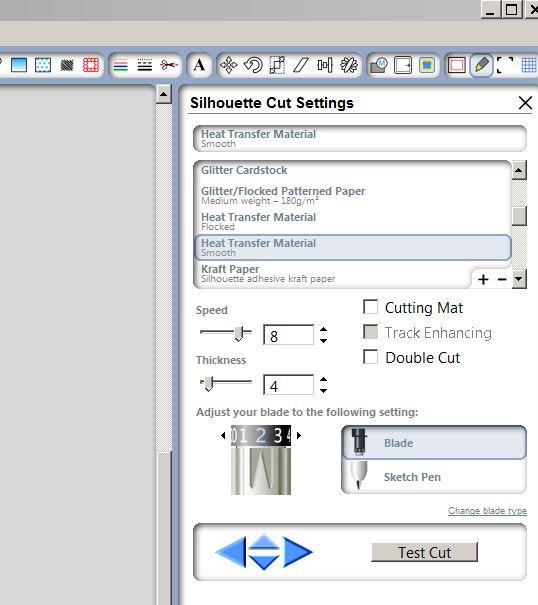Click the Modify shapes icon
This screenshot has height=605, width=538.
click(x=379, y=65)
